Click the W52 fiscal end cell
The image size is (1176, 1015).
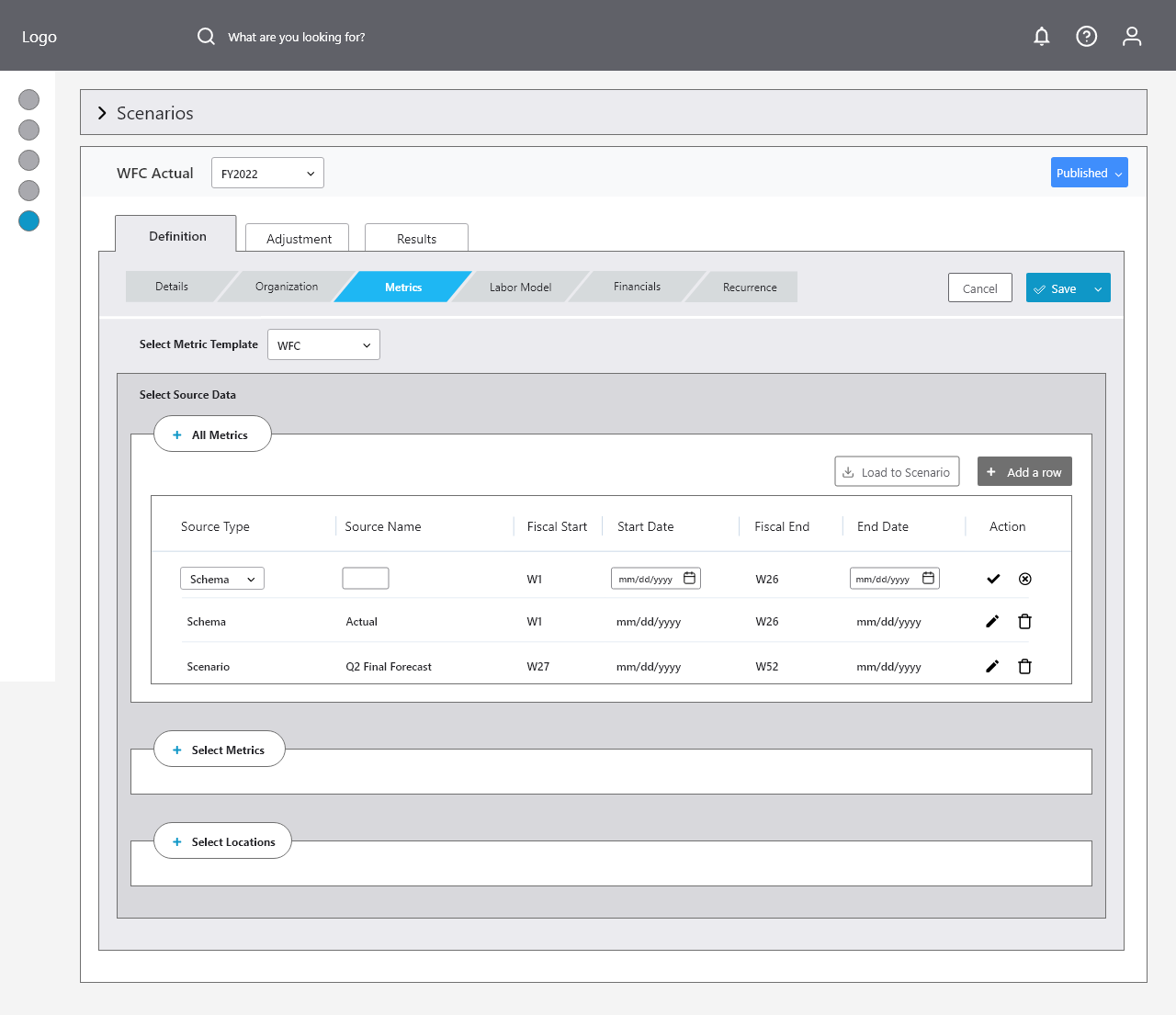(x=767, y=667)
